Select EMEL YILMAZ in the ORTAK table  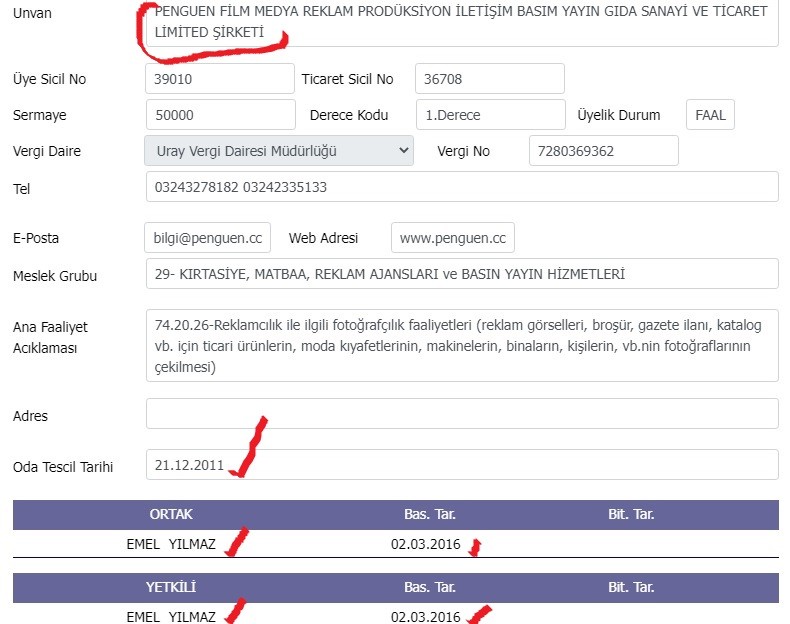[x=171, y=544]
